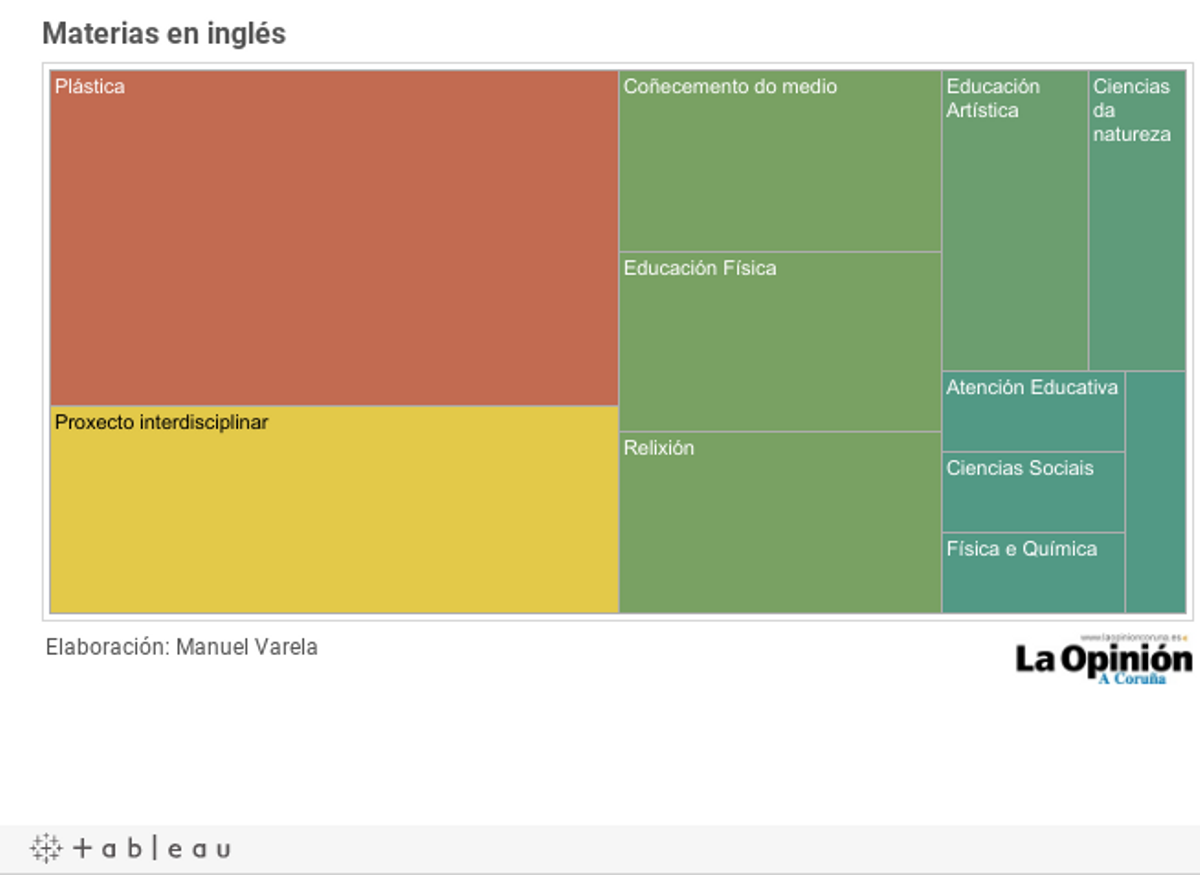Select the red Plástica treemap tile
Screen dimensions: 1200x875
pos(334,238)
